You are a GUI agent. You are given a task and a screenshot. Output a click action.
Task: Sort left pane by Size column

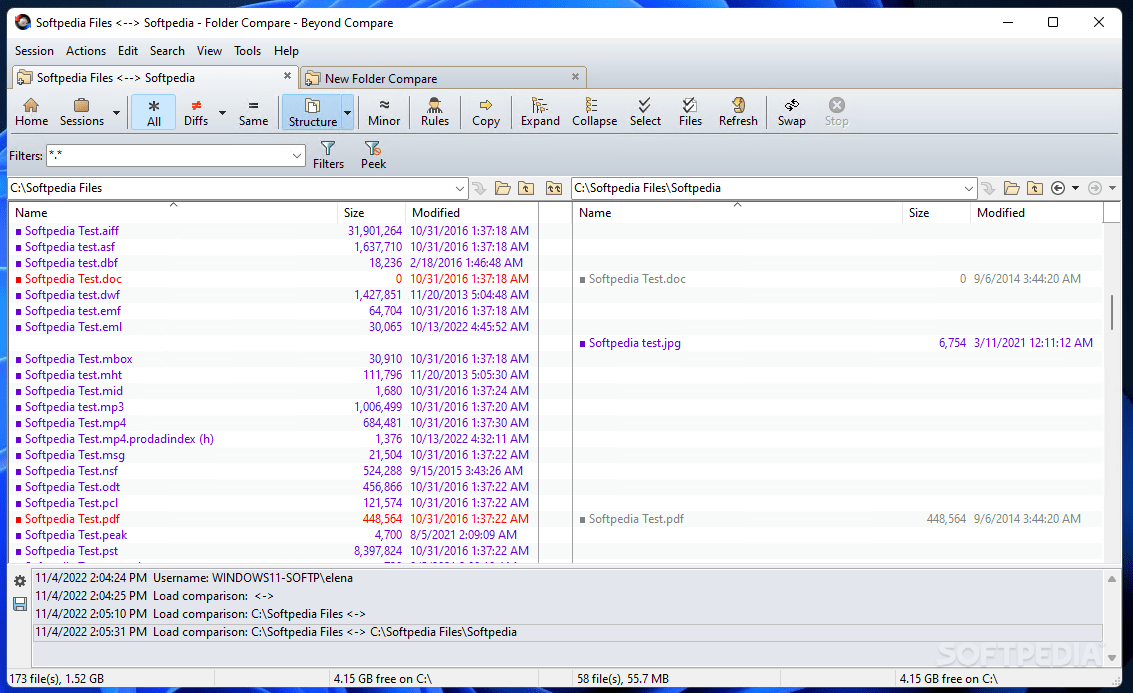(371, 212)
